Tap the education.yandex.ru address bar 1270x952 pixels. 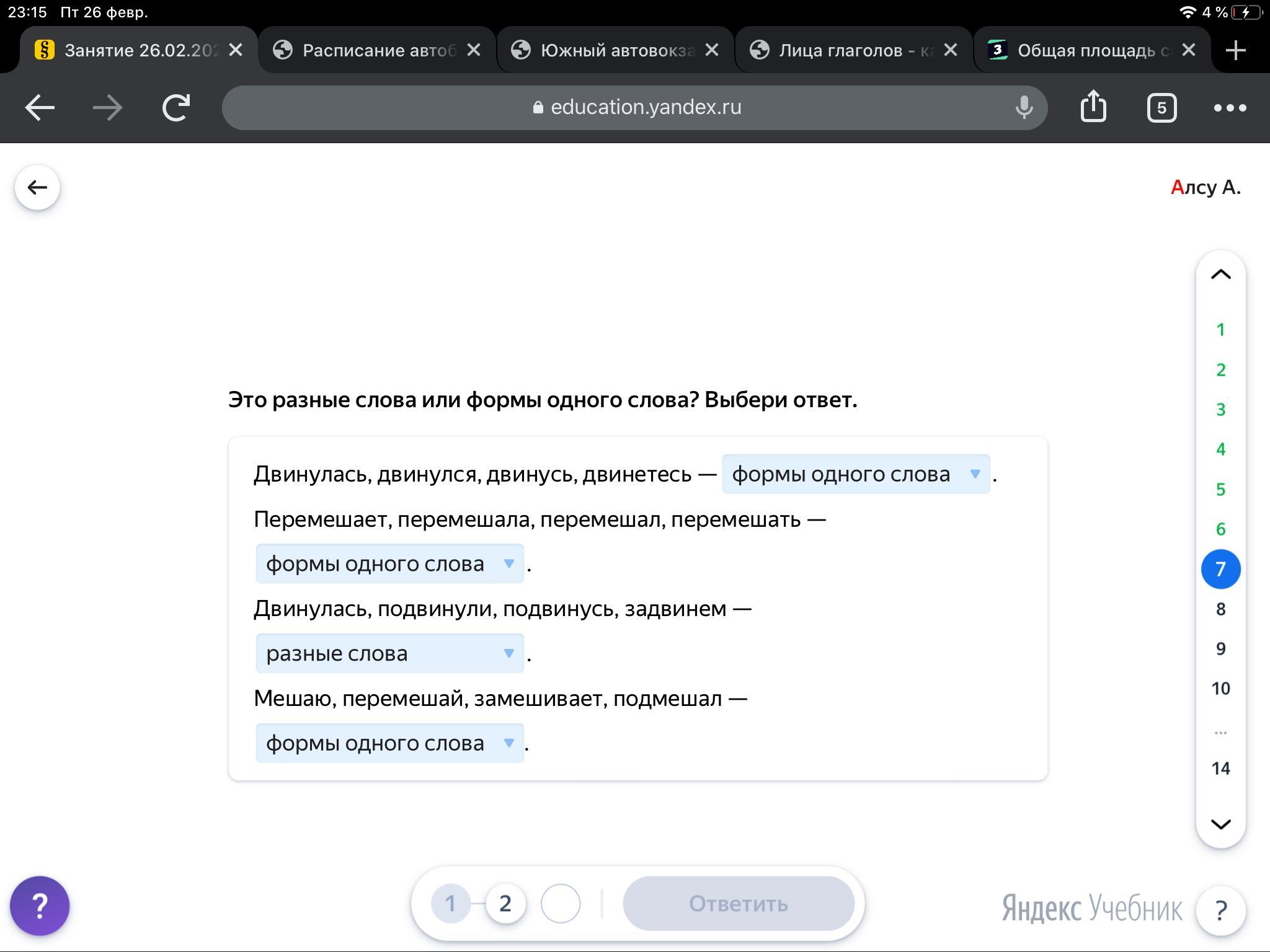point(636,108)
